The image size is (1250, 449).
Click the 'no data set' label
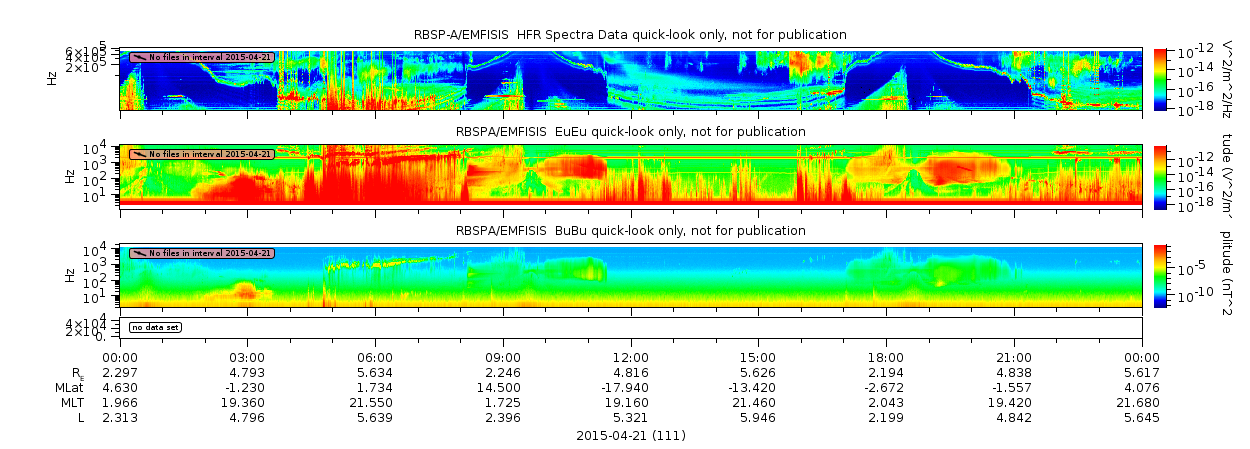click(x=154, y=327)
